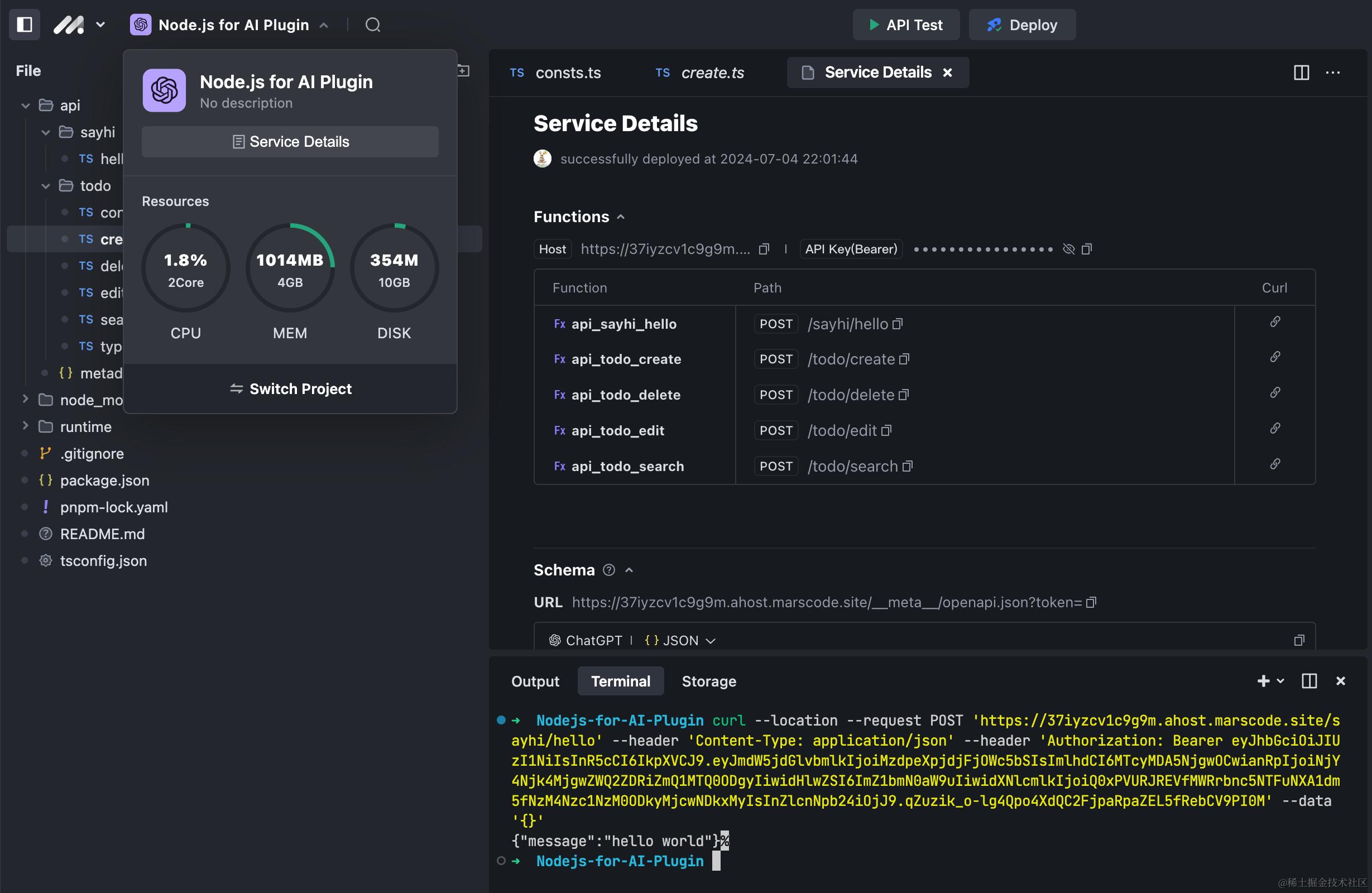Toggle the left sidebar panel icon

tap(24, 25)
